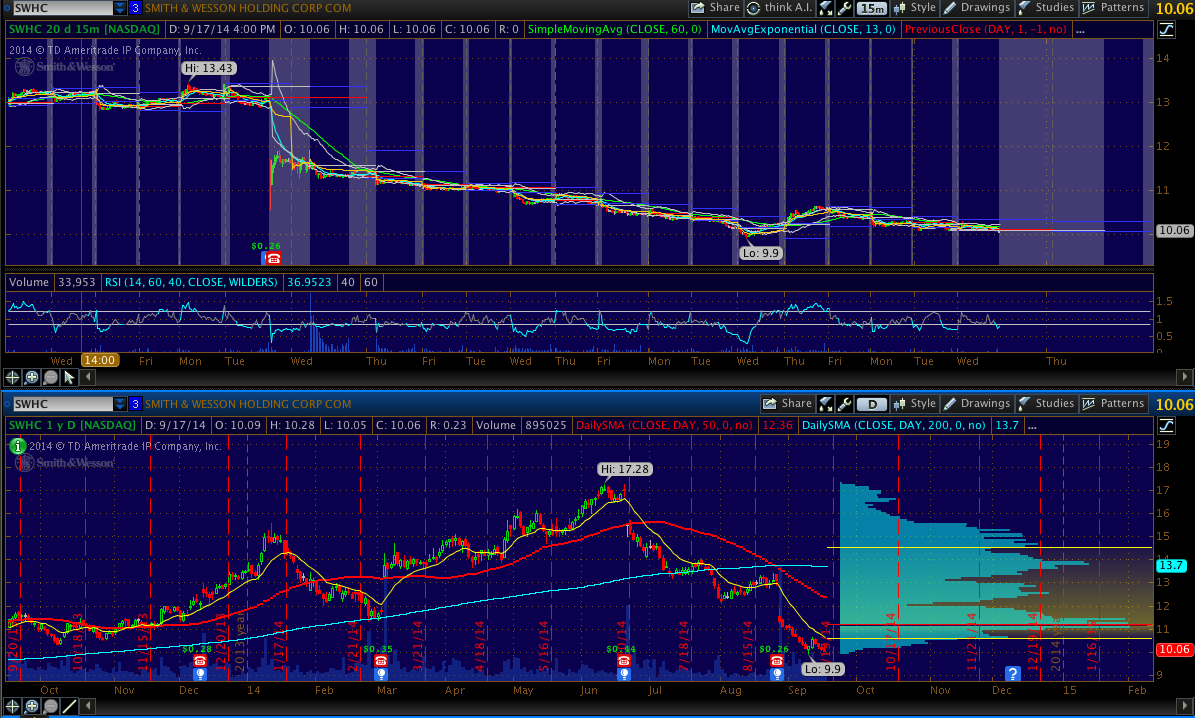This screenshot has width=1195, height=718.
Task: Click zoom out magnifier below the upper chart
Action: click(x=50, y=377)
